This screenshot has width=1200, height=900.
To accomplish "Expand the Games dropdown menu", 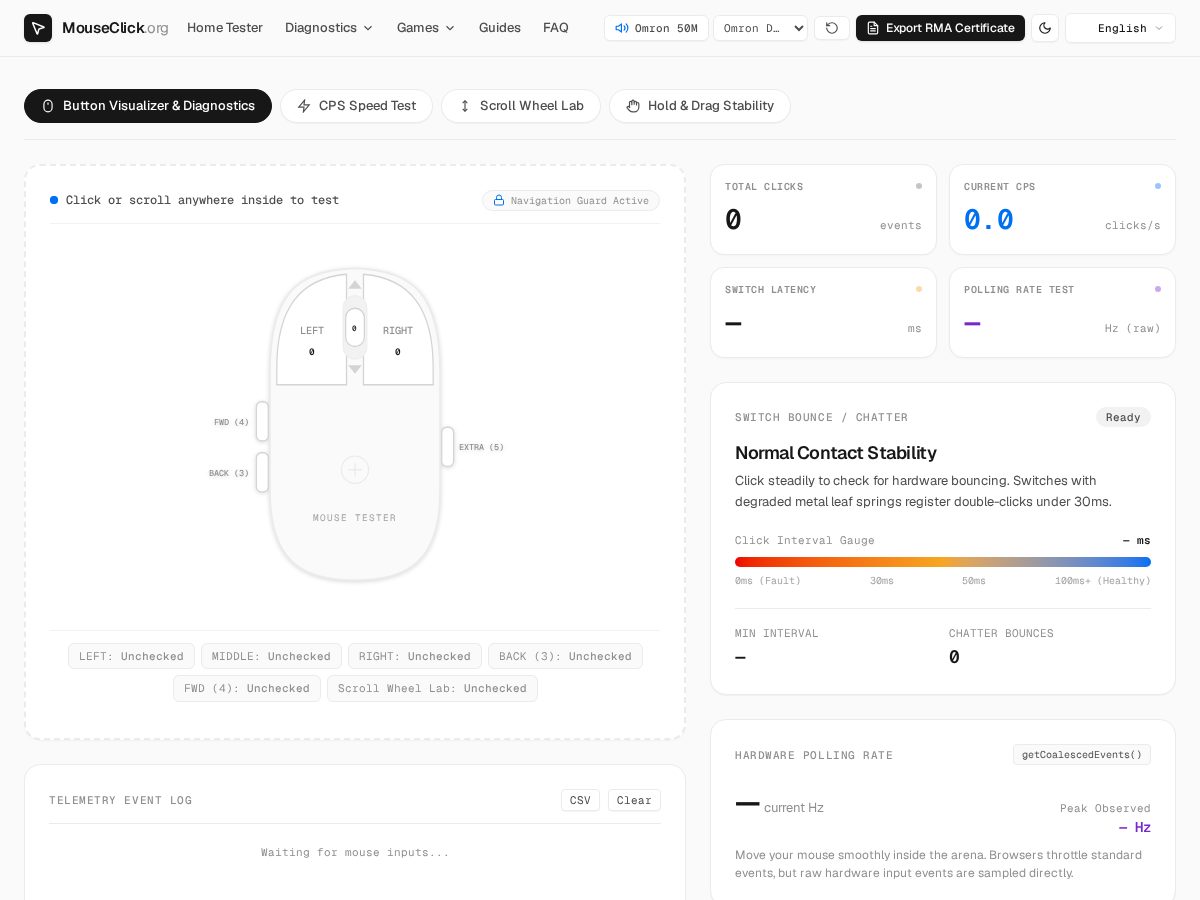I will coord(426,28).
